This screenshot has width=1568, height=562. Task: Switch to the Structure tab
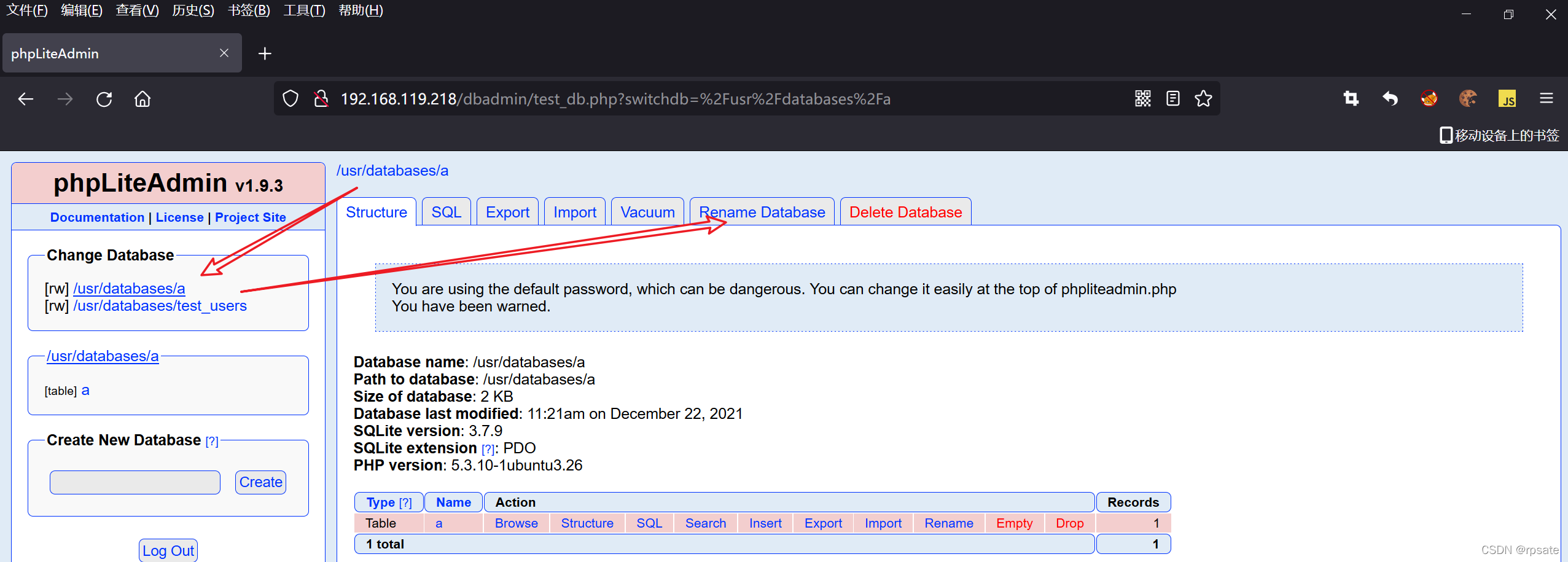click(376, 212)
